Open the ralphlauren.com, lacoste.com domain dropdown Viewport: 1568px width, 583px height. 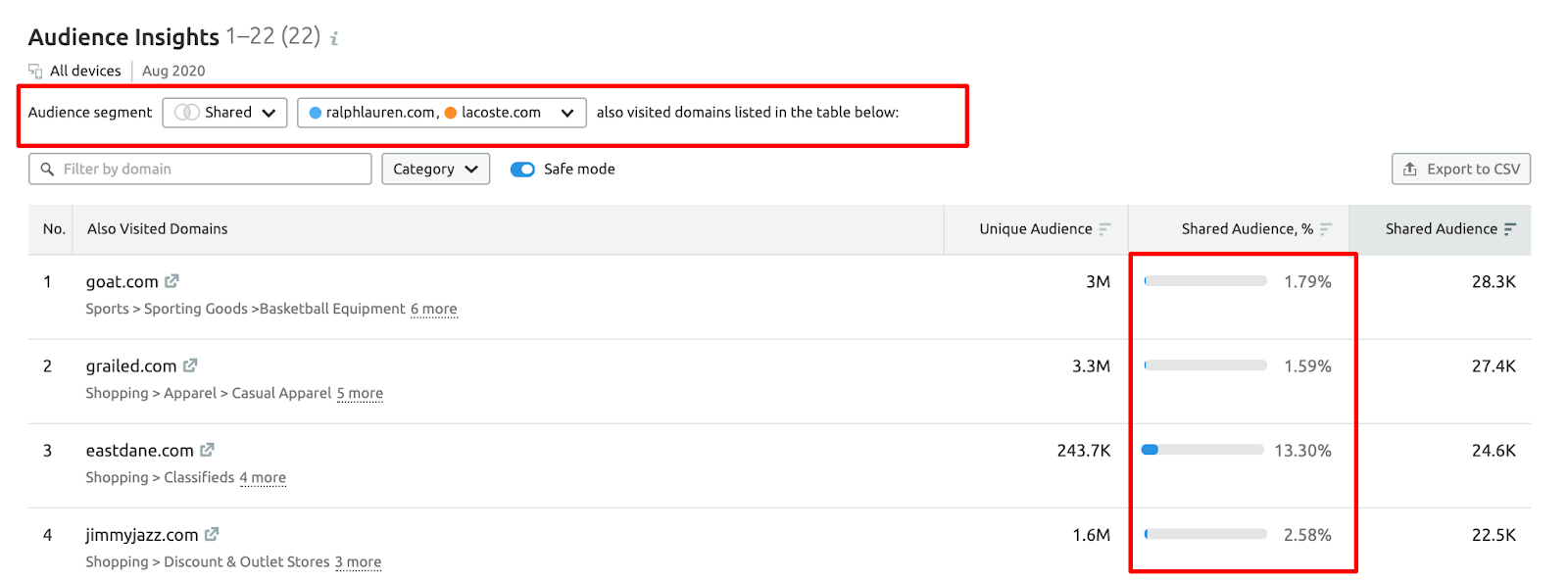(442, 113)
